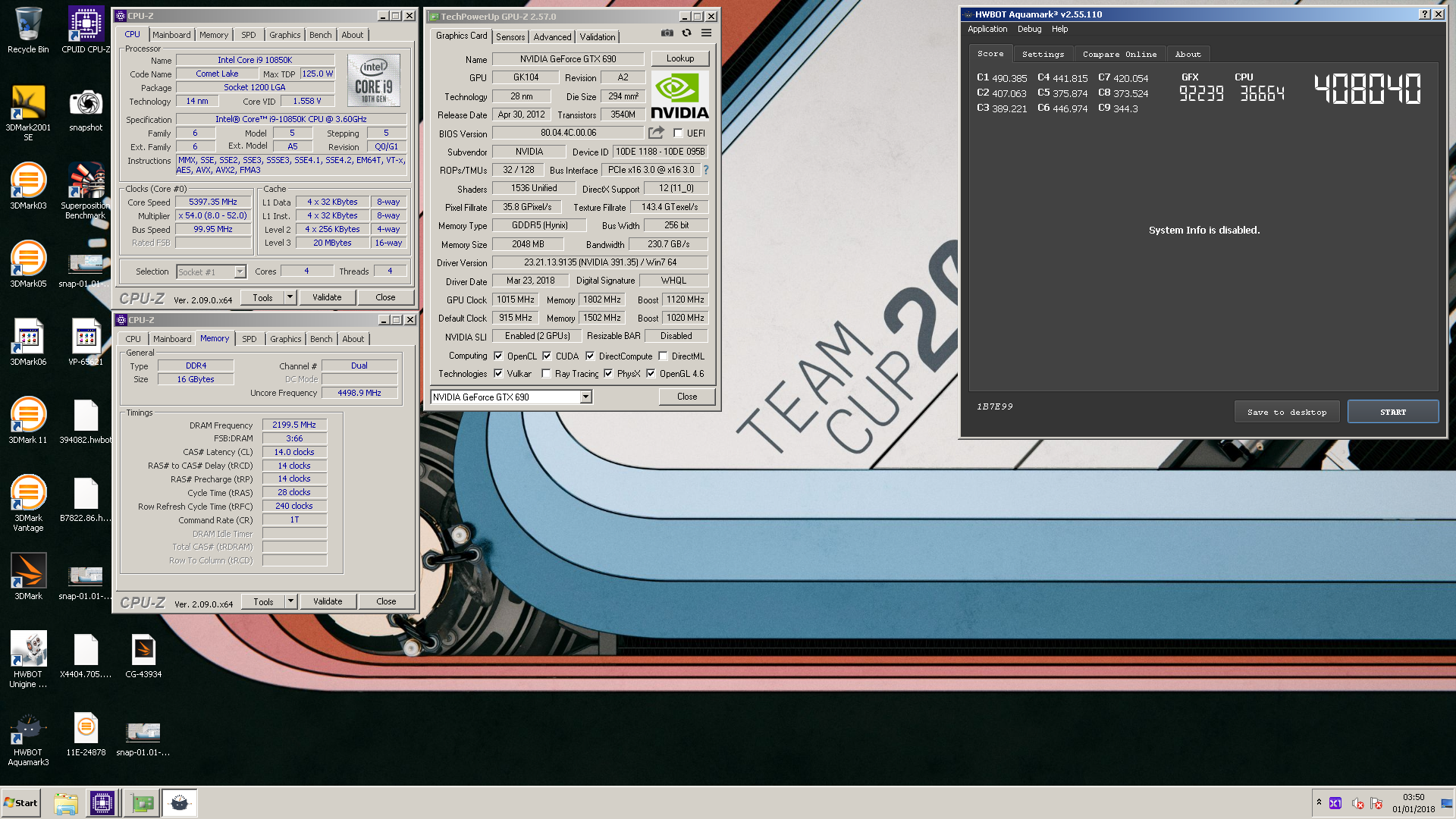
Task: Switch to the Validation tab in GPU-Z
Action: tap(598, 37)
